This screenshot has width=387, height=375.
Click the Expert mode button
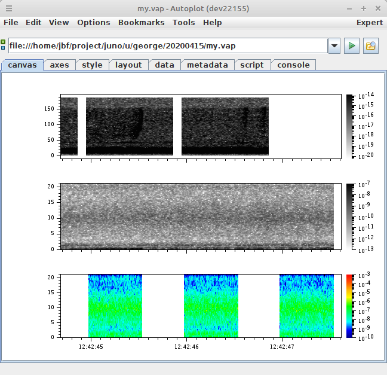click(x=370, y=23)
